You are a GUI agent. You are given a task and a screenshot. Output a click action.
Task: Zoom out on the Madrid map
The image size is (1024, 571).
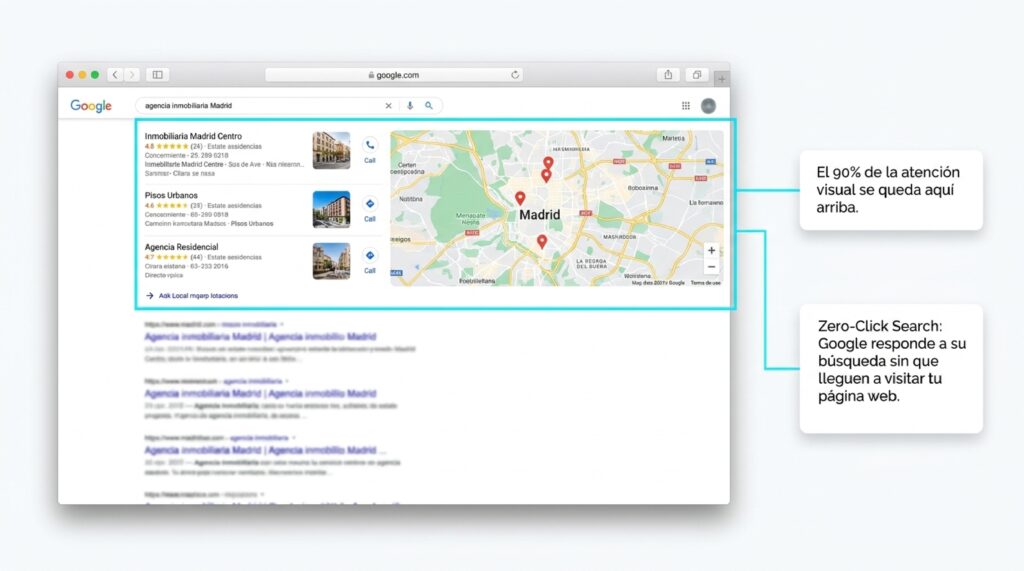(x=711, y=267)
